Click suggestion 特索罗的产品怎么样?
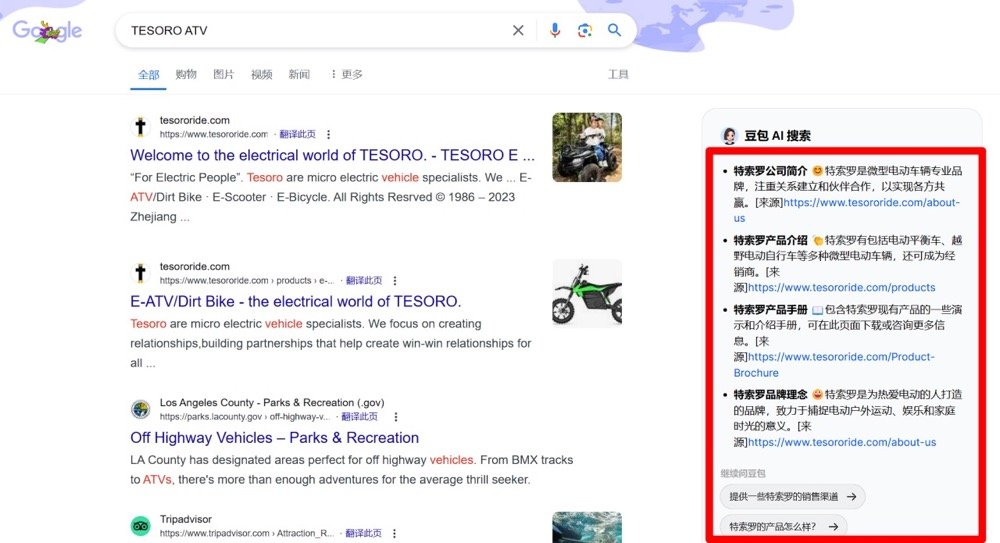The height and width of the screenshot is (543, 1000). (783, 526)
